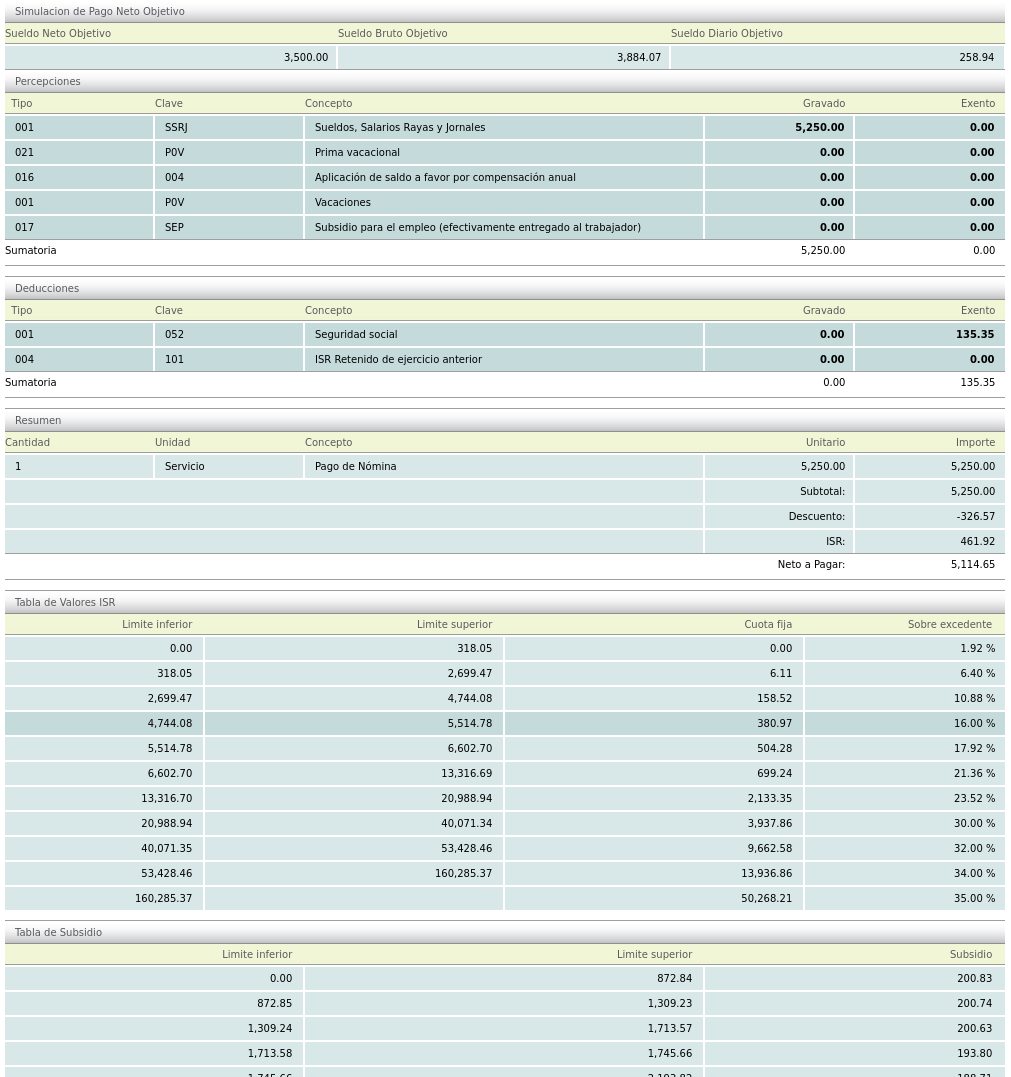Select the highlighted ISR row with 16.00 %
This screenshot has height=1077, width=1011.
pyautogui.click(x=504, y=724)
